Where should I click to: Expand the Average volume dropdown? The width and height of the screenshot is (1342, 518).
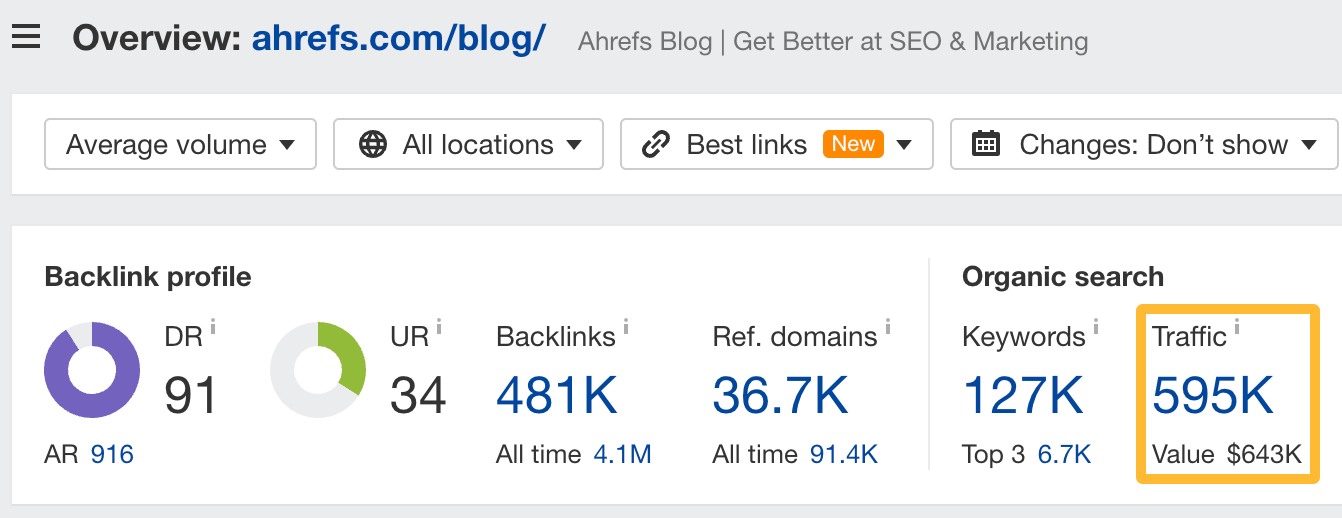(x=180, y=145)
